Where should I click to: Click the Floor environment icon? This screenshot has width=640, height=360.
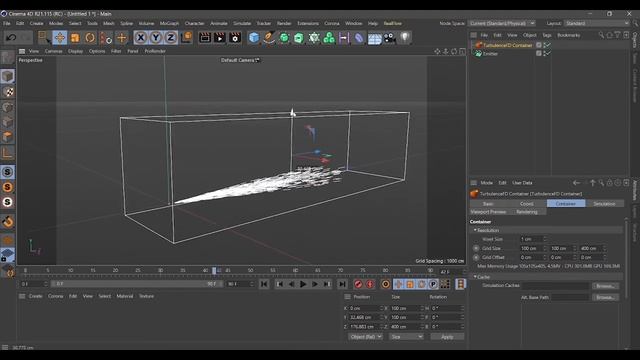(x=374, y=38)
